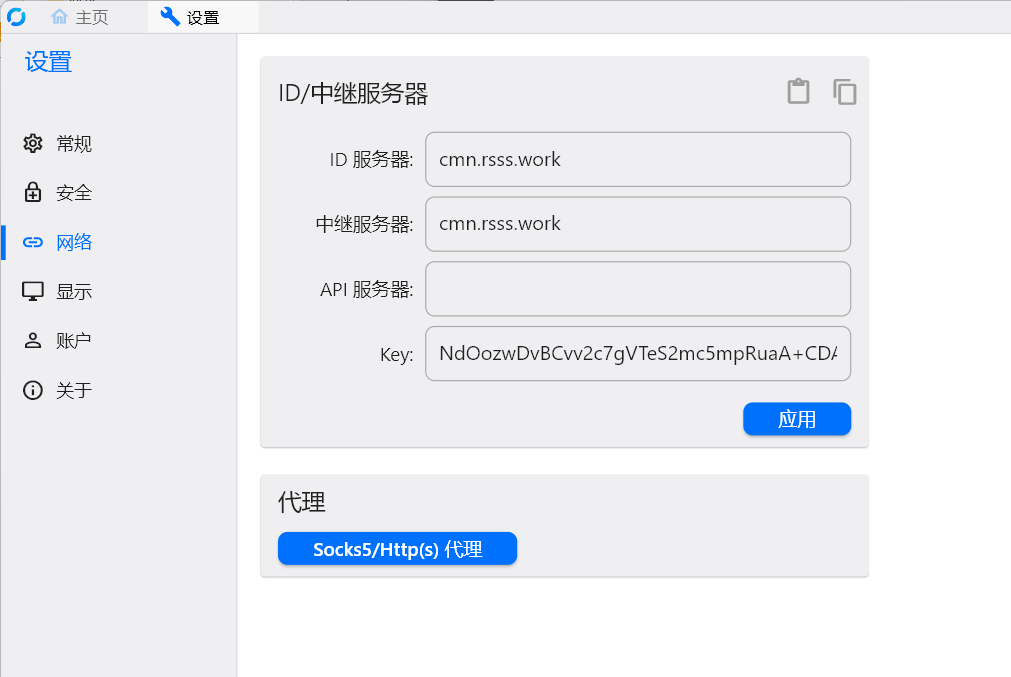The width and height of the screenshot is (1011, 677).
Task: Click the empty API 服务器 field
Action: click(x=637, y=289)
